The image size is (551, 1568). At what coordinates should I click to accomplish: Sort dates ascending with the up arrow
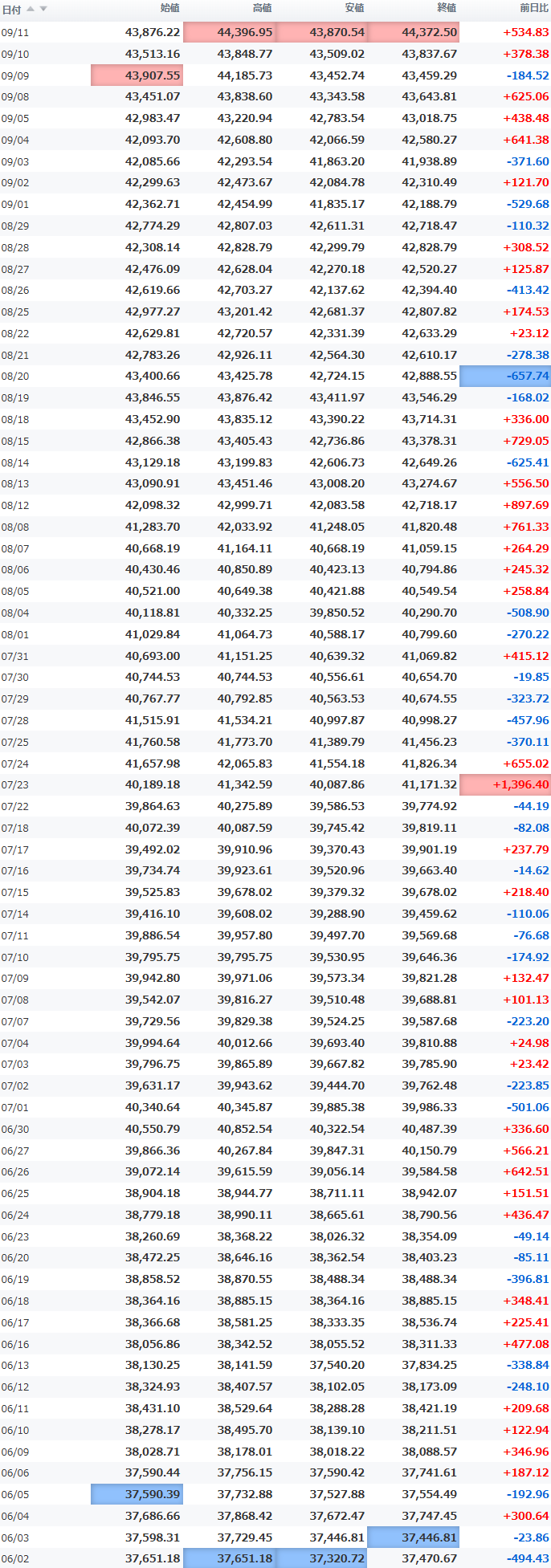(31, 9)
